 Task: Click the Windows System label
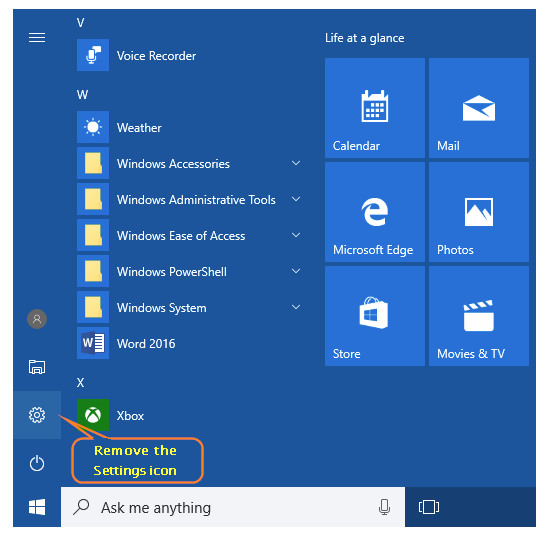pos(161,308)
